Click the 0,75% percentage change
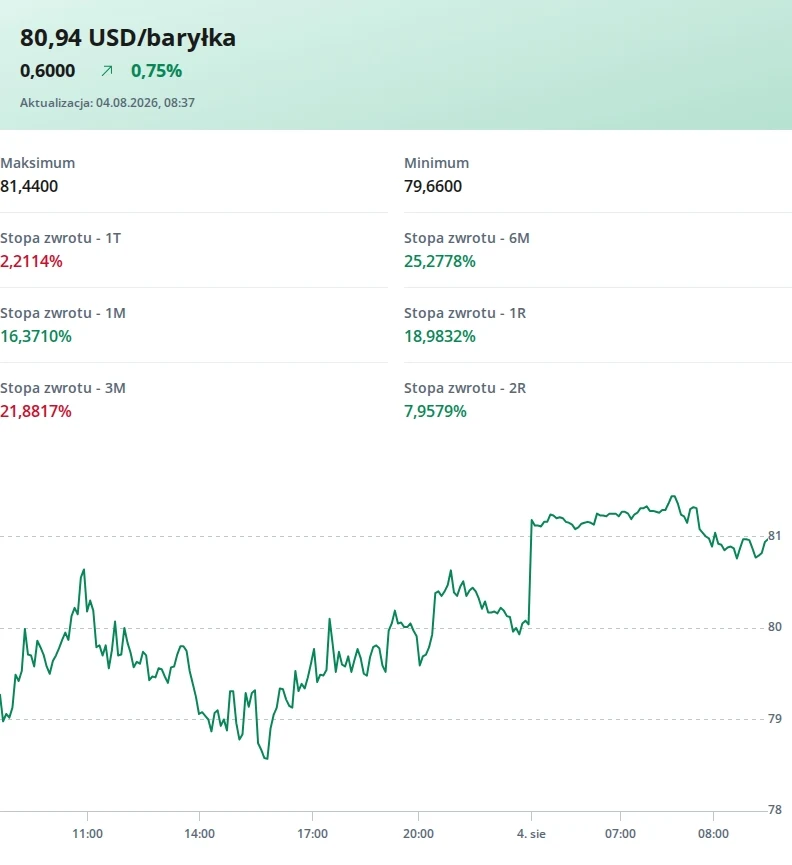This screenshot has width=792, height=865. pyautogui.click(x=157, y=71)
